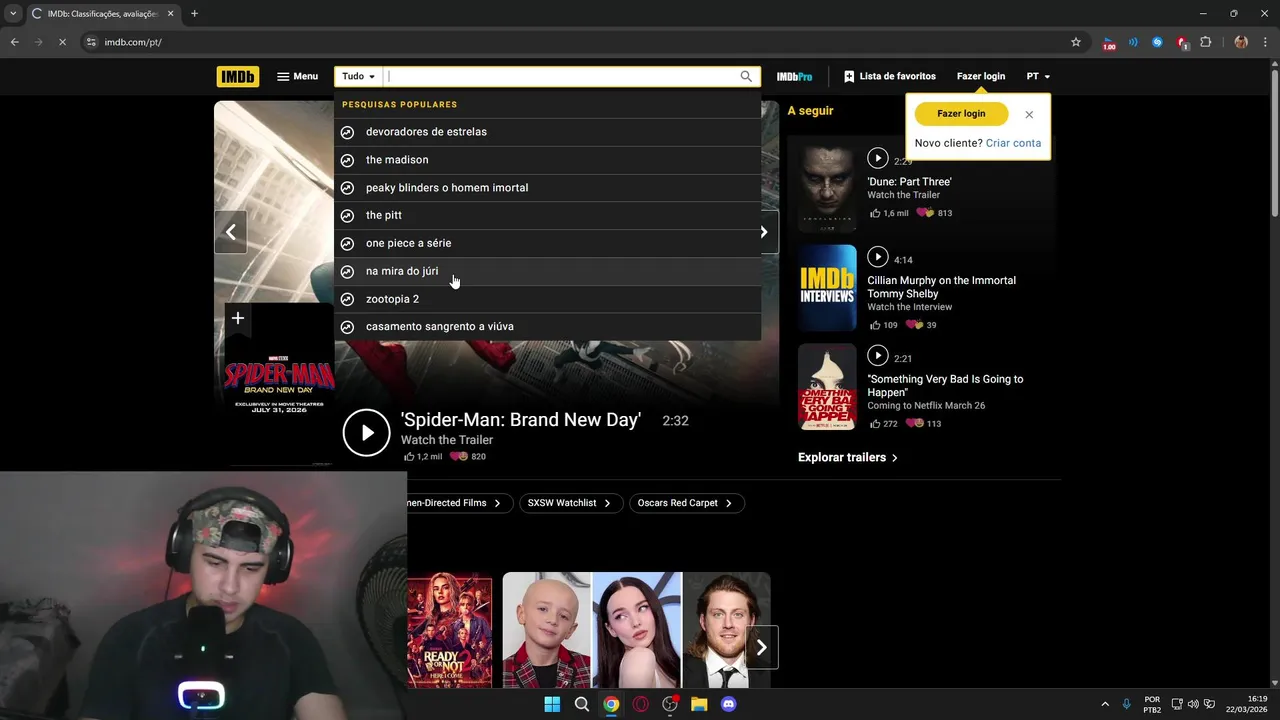Viewport: 1280px width, 720px height.
Task: Open IMDbPro link
Action: pyautogui.click(x=794, y=76)
